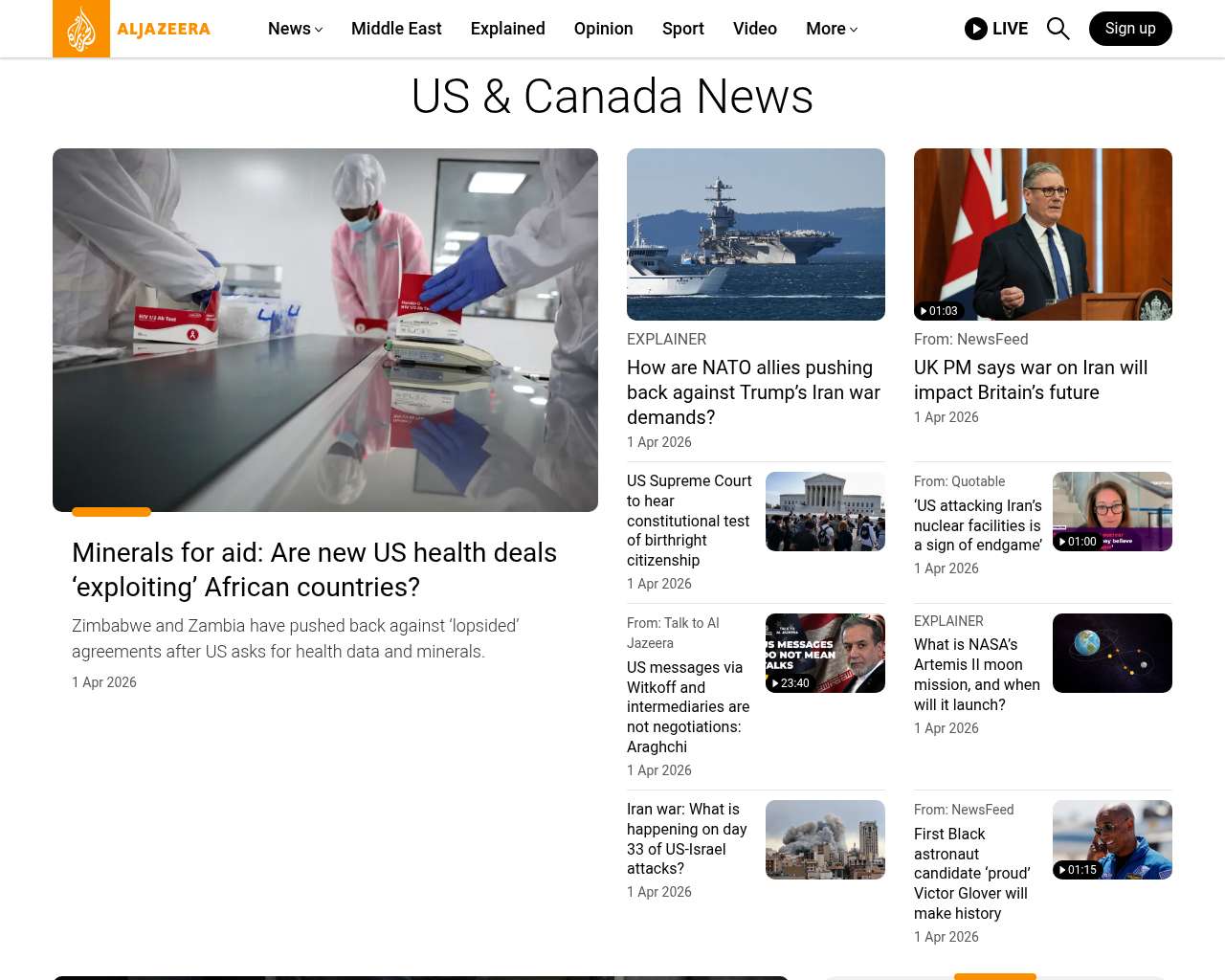Click the aircraft carrier thumbnail image
The width and height of the screenshot is (1225, 980).
coord(755,234)
